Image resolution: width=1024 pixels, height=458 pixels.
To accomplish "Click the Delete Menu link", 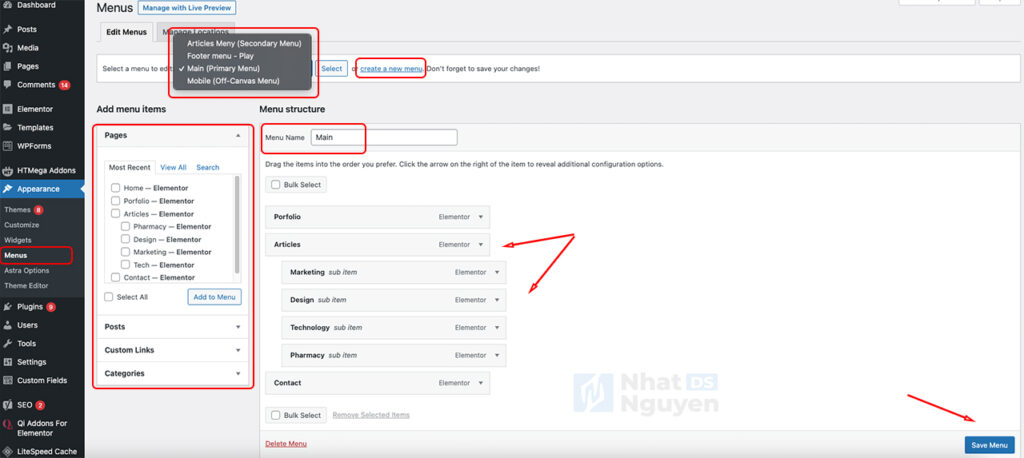I will point(286,444).
